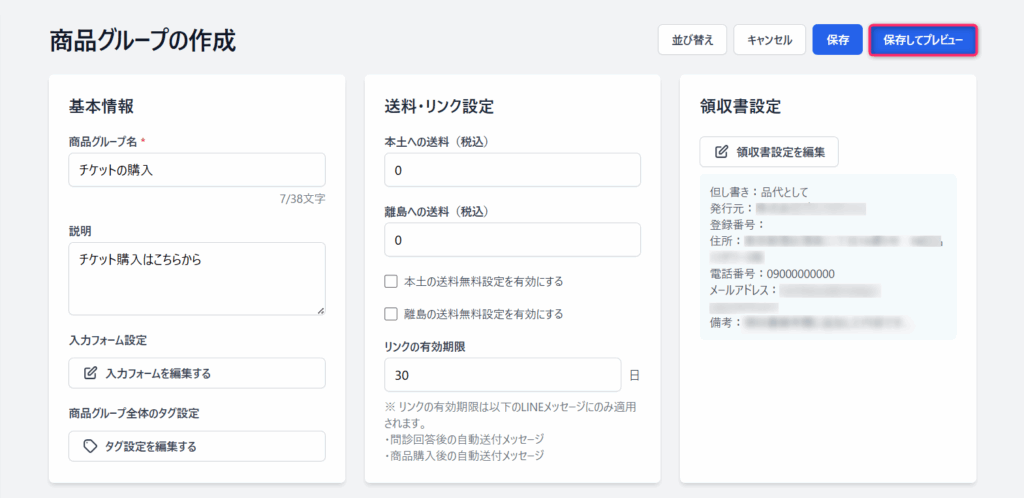Click into the 説明 text area
This screenshot has height=498, width=1024.
click(197, 278)
